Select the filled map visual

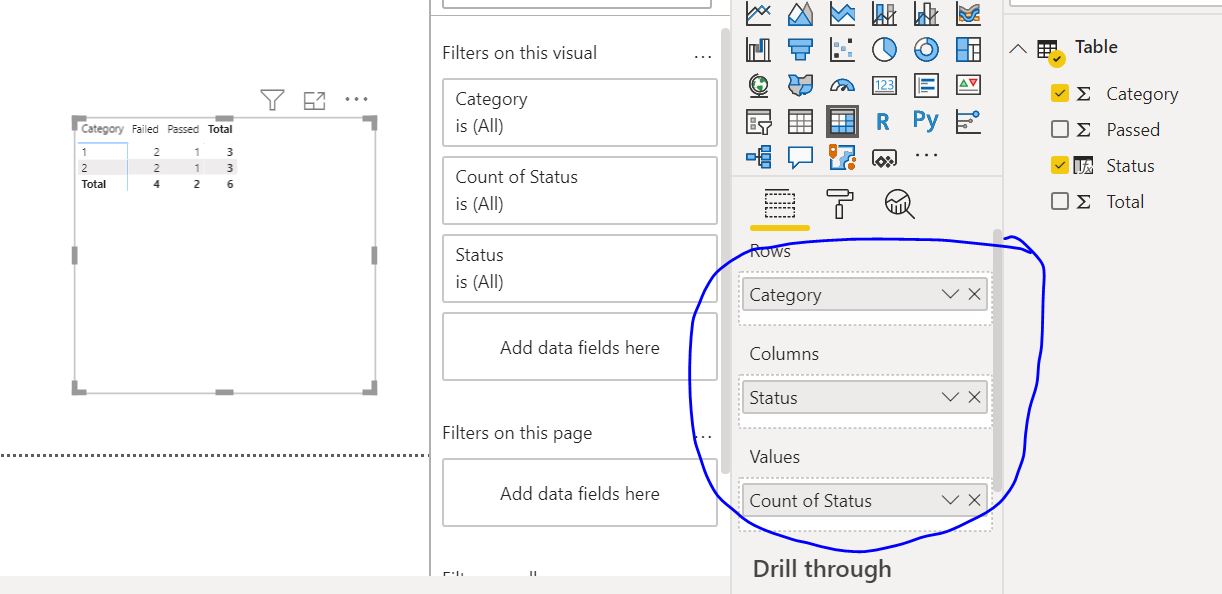pos(800,85)
